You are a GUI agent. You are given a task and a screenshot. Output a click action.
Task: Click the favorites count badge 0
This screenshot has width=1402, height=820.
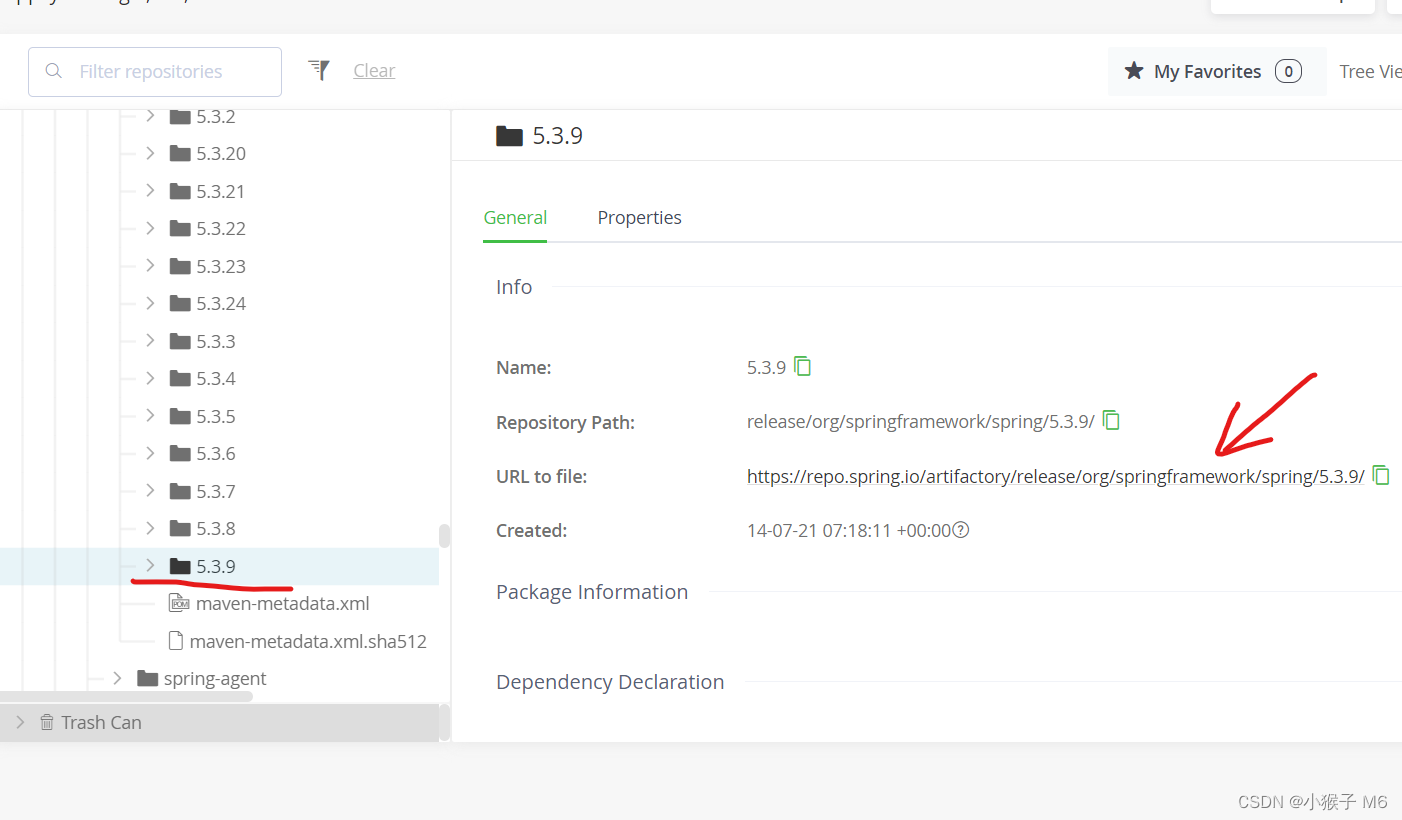coord(1288,71)
